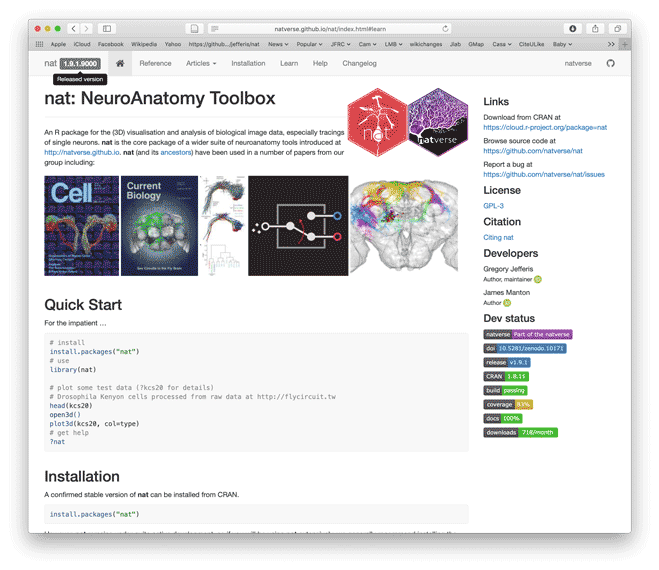
Task: Open the News bookmarks folder dropdown
Action: (x=277, y=44)
